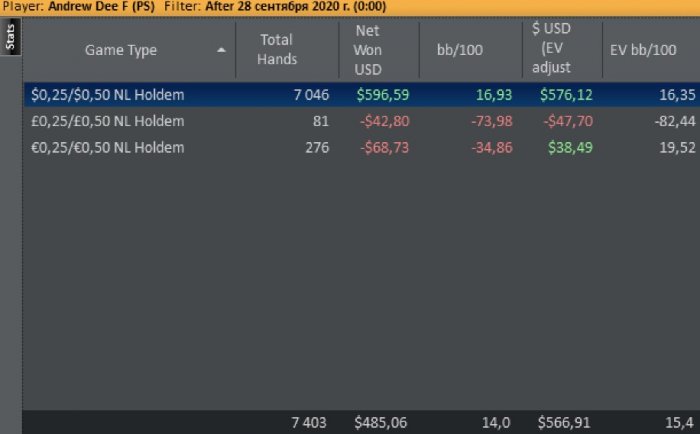Sort by bb/100 column header
700x434 pixels.
458,49
